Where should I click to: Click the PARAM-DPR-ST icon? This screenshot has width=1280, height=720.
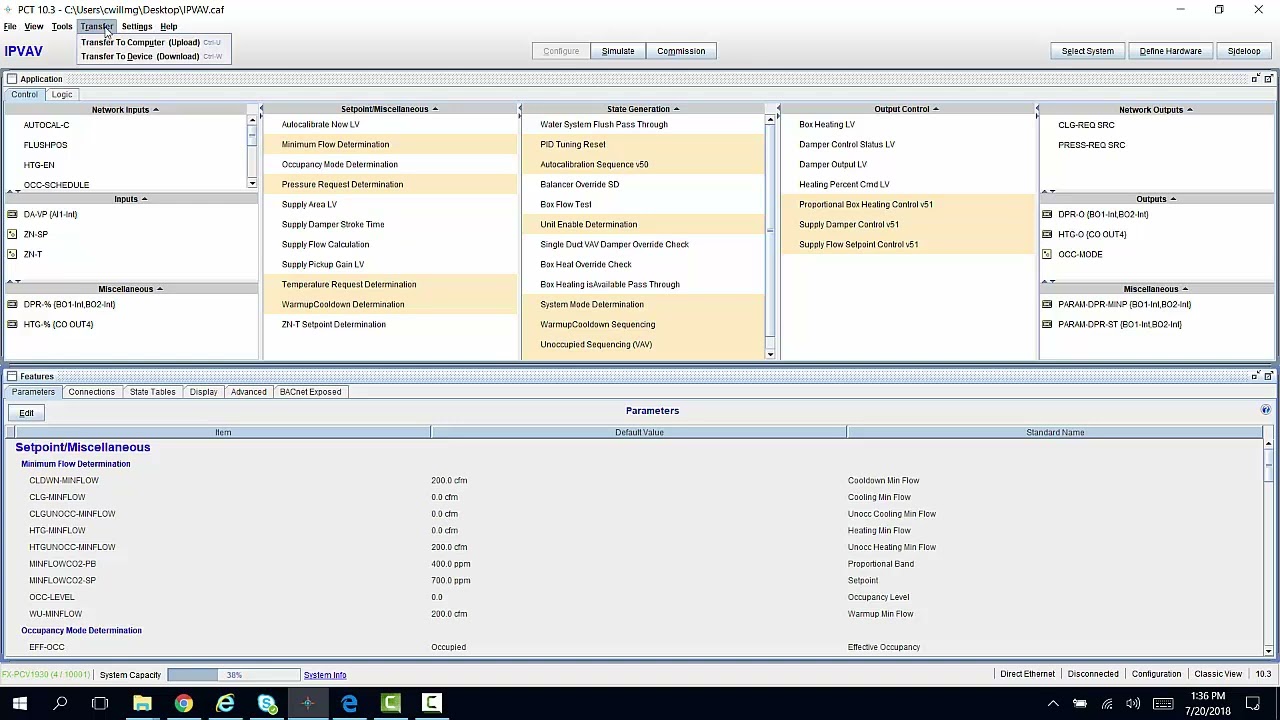(1047, 324)
